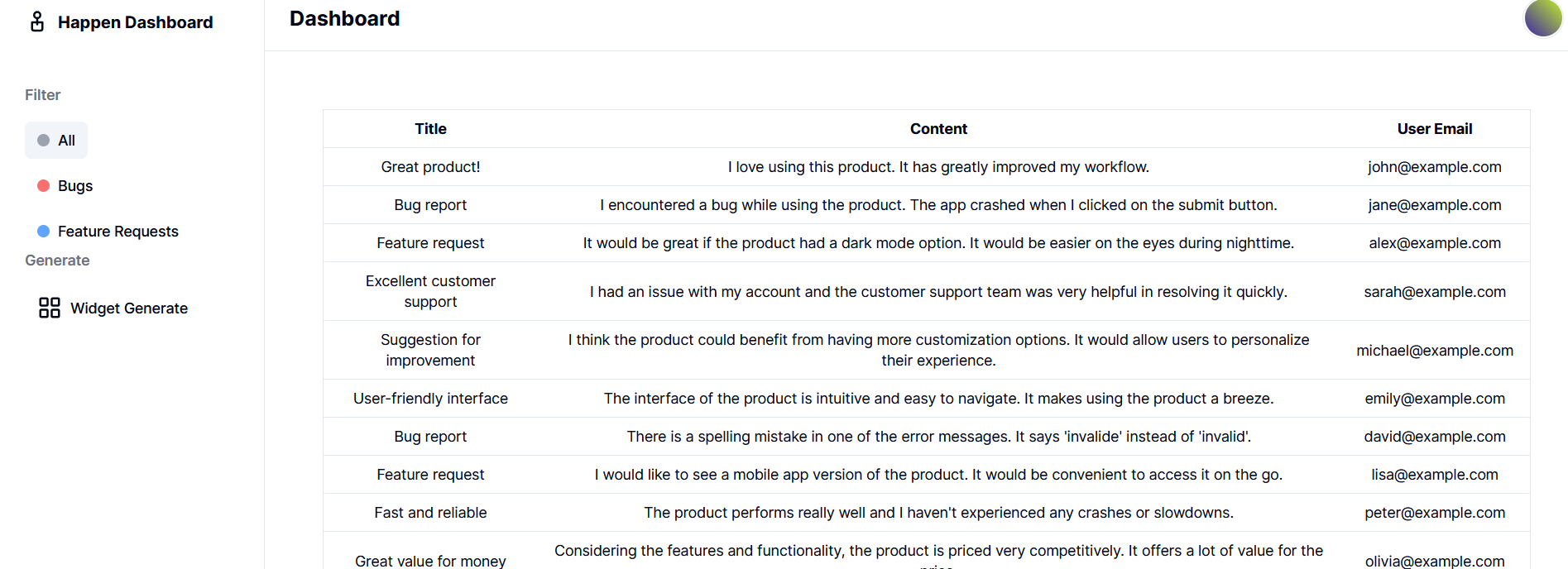Image resolution: width=1568 pixels, height=569 pixels.
Task: Click the blue dot beside Feature Requests
Action: pyautogui.click(x=44, y=232)
